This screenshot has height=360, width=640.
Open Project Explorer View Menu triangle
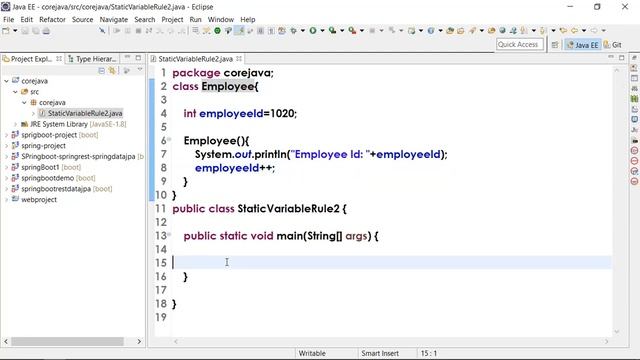tap(140, 70)
